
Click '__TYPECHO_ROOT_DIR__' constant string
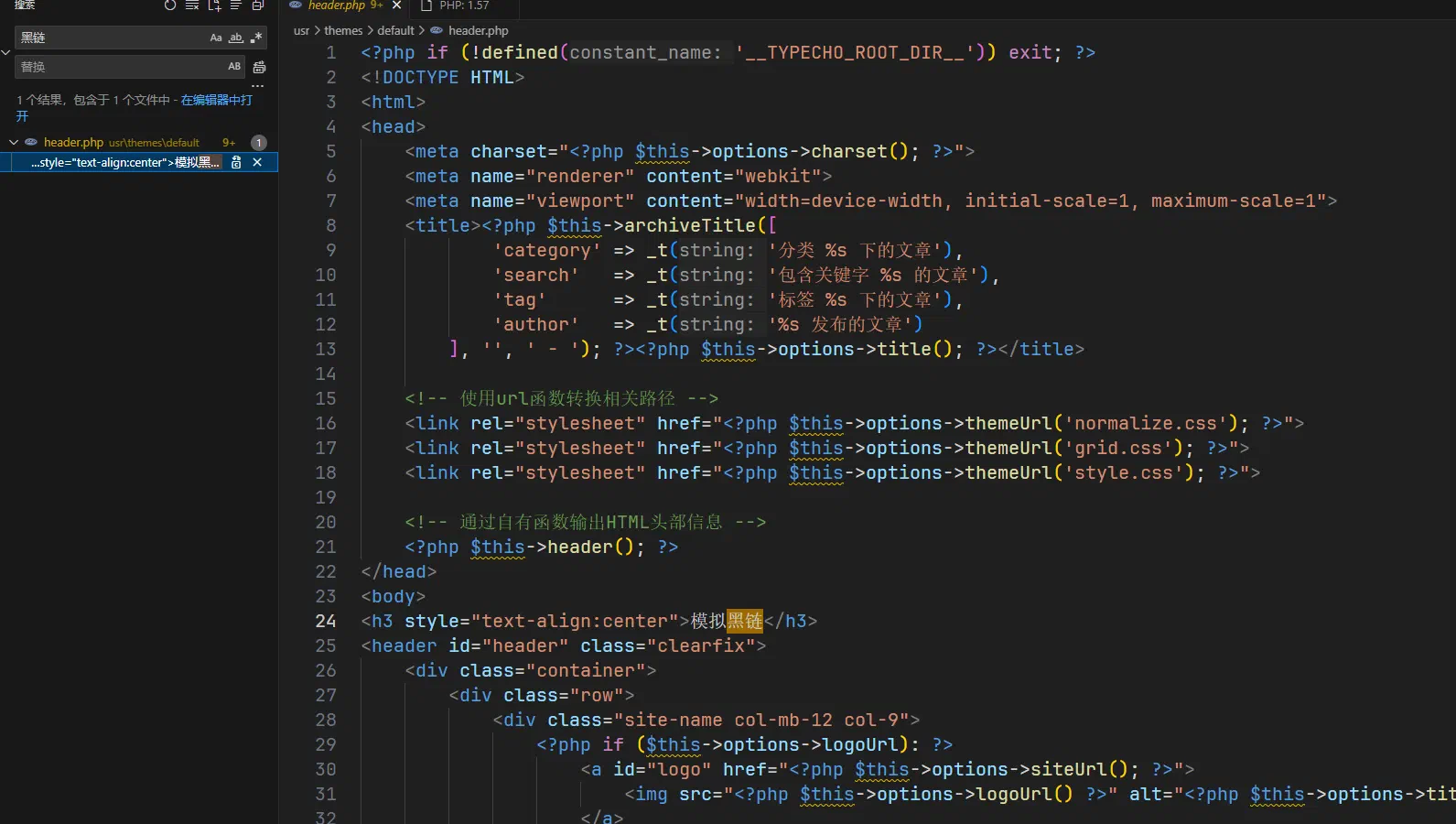[855, 52]
